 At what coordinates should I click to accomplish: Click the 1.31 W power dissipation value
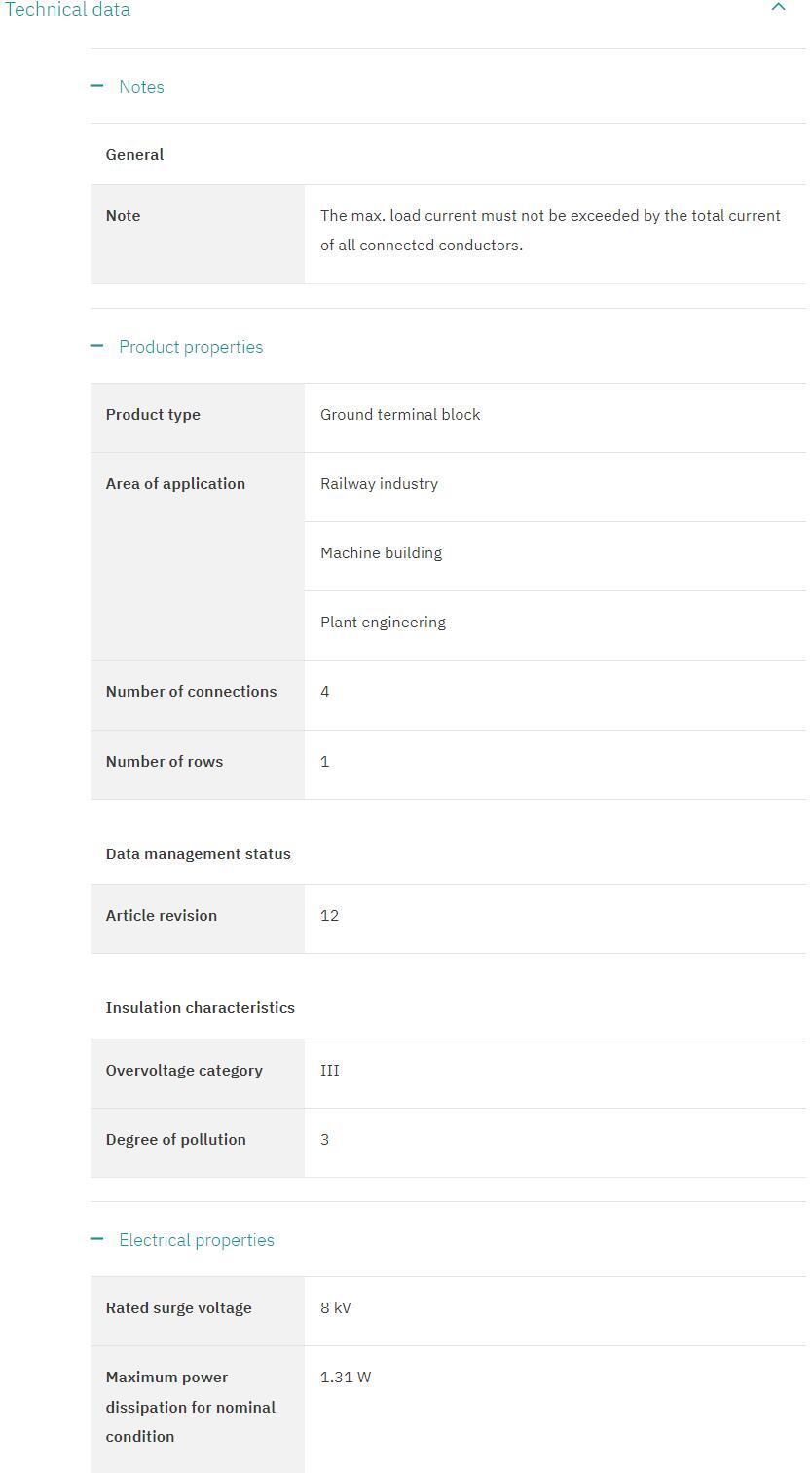pyautogui.click(x=346, y=1377)
